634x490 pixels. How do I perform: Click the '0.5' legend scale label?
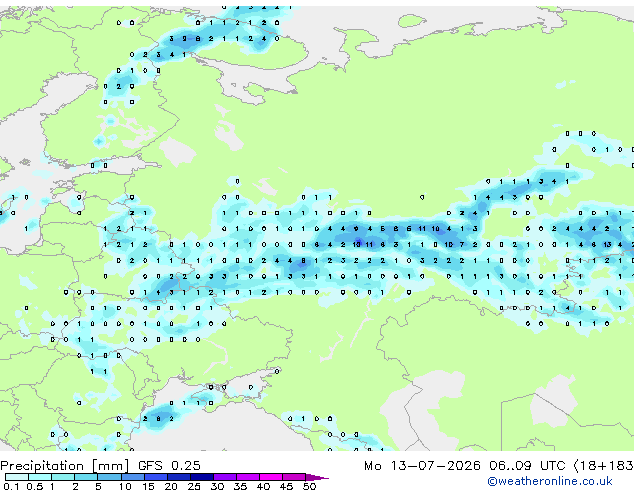tap(34, 486)
